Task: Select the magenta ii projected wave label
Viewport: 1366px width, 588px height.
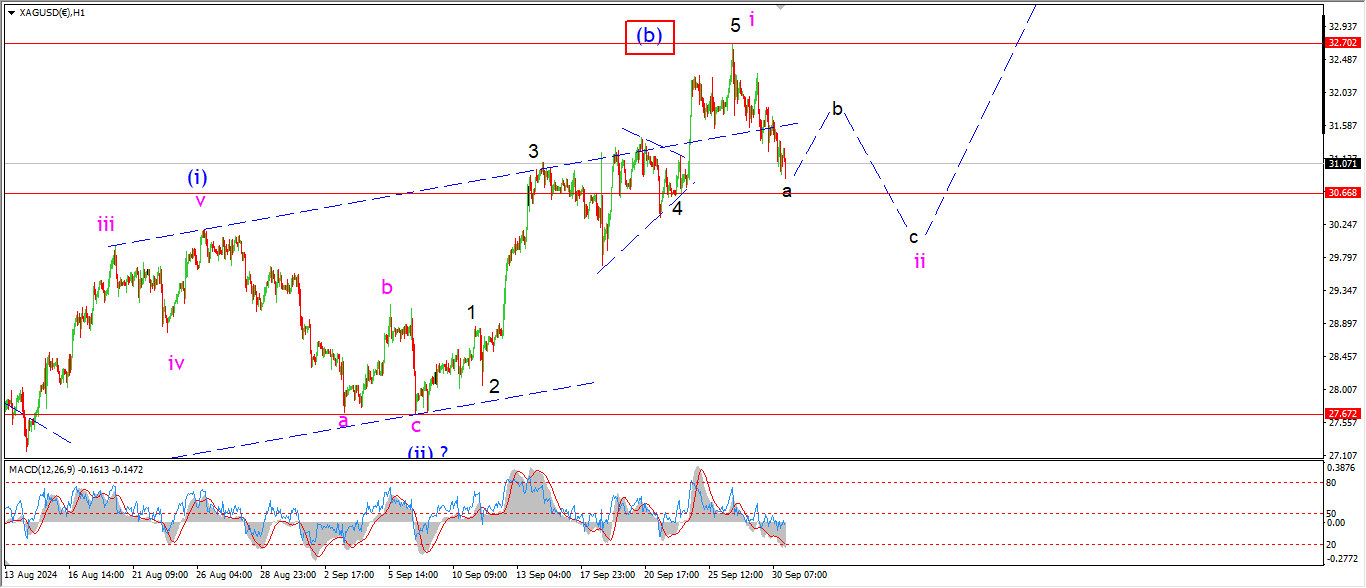Action: (919, 261)
